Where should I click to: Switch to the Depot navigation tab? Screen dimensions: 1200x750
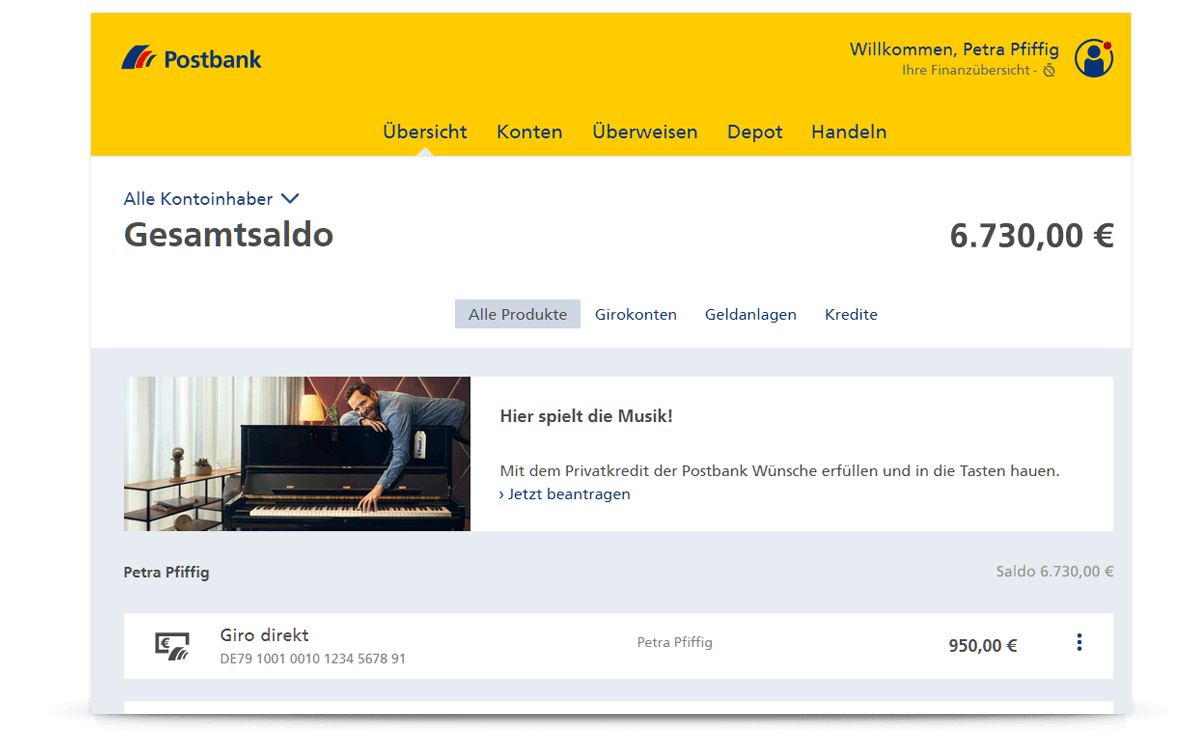tap(755, 132)
